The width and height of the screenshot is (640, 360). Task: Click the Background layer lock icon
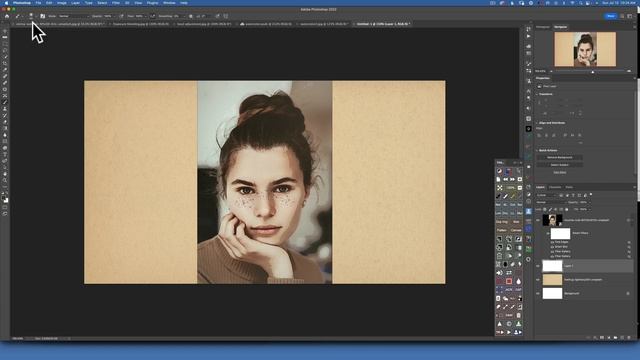click(628, 293)
